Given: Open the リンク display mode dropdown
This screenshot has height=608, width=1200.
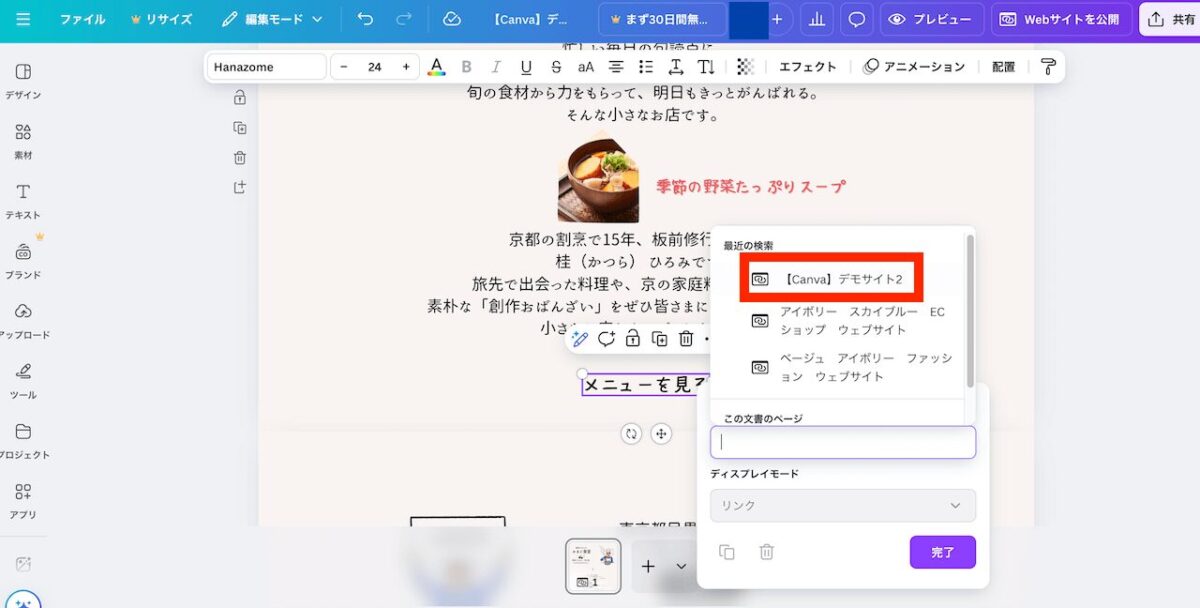Looking at the screenshot, I should [842, 505].
